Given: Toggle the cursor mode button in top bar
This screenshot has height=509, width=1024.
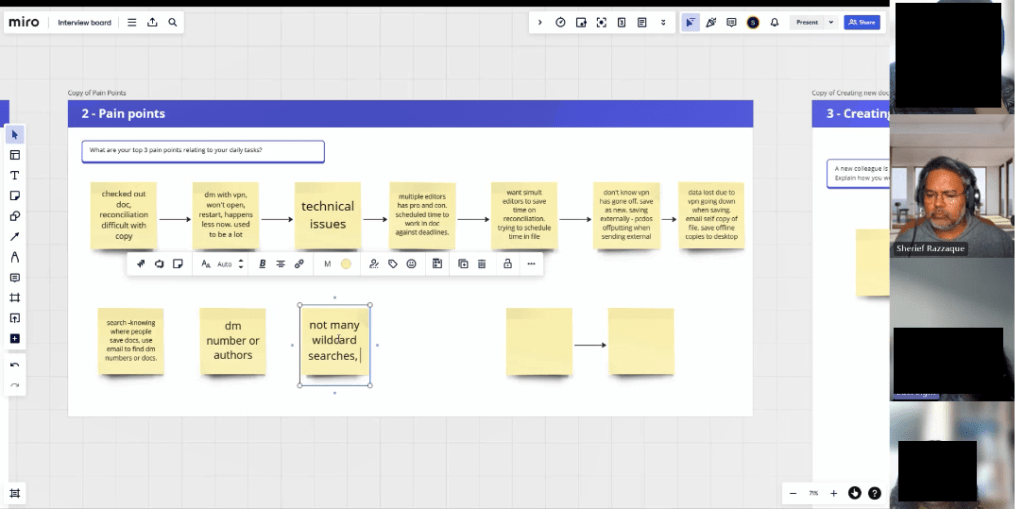Looking at the screenshot, I should 690,22.
